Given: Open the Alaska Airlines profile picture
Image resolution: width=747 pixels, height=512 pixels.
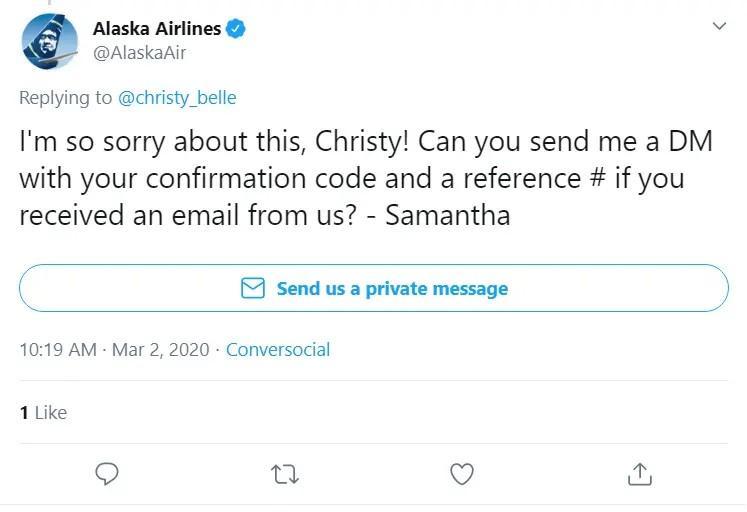Looking at the screenshot, I should [50, 41].
